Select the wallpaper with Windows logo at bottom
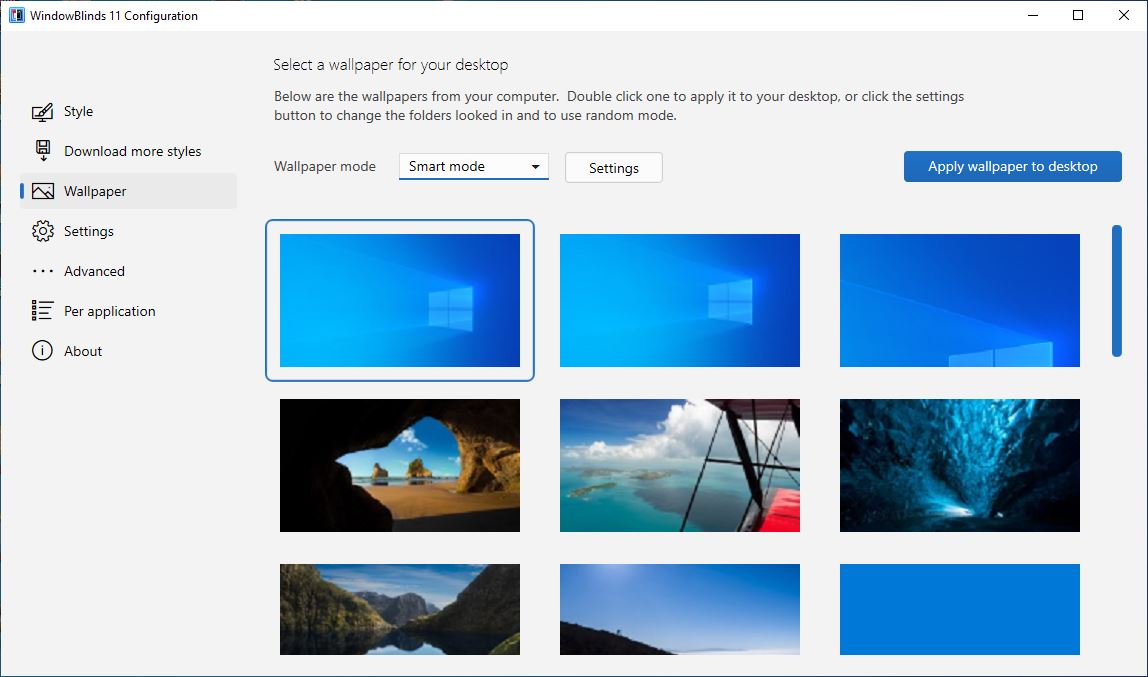1148x677 pixels. click(960, 300)
